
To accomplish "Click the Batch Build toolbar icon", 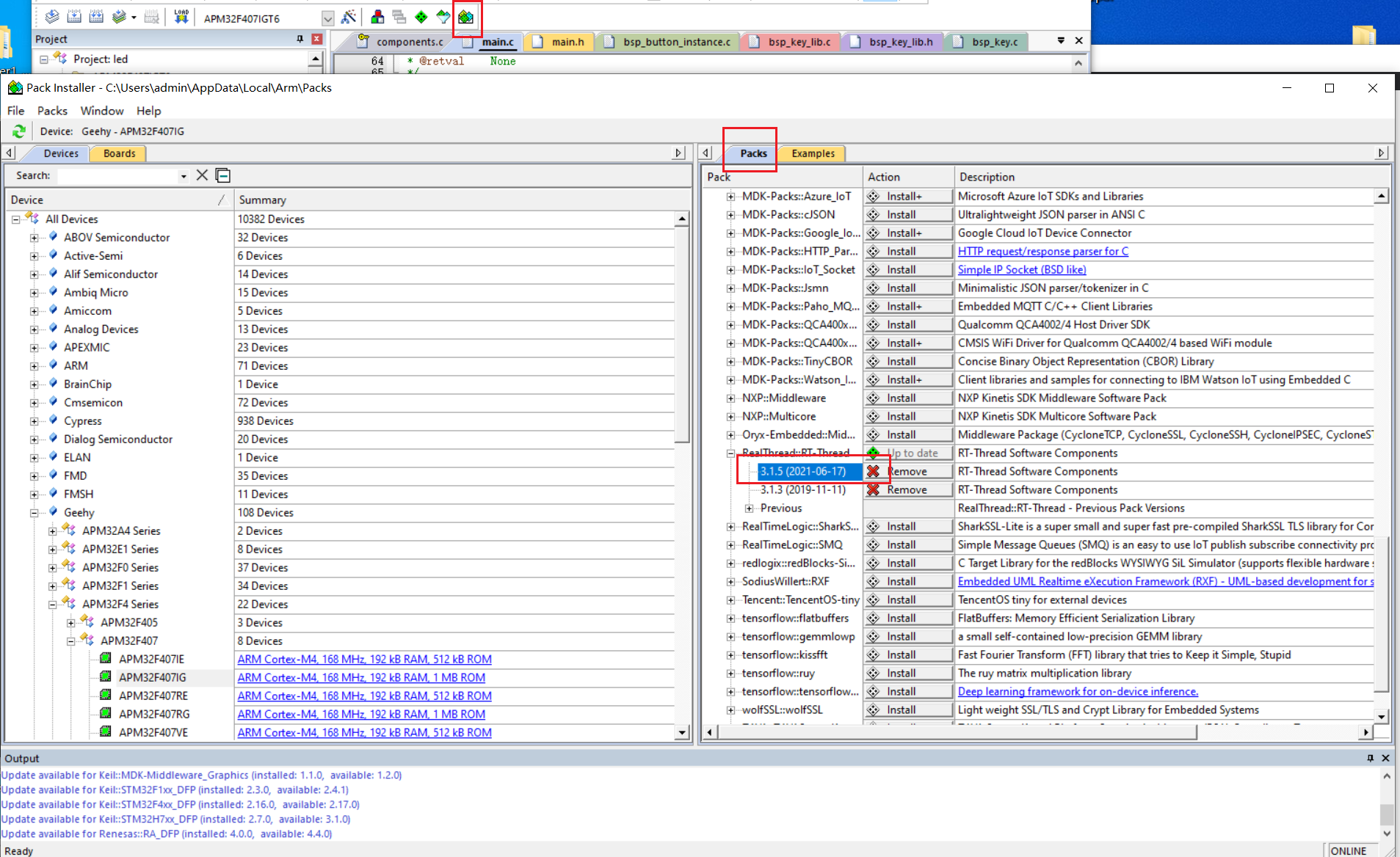I will pyautogui.click(x=118, y=17).
